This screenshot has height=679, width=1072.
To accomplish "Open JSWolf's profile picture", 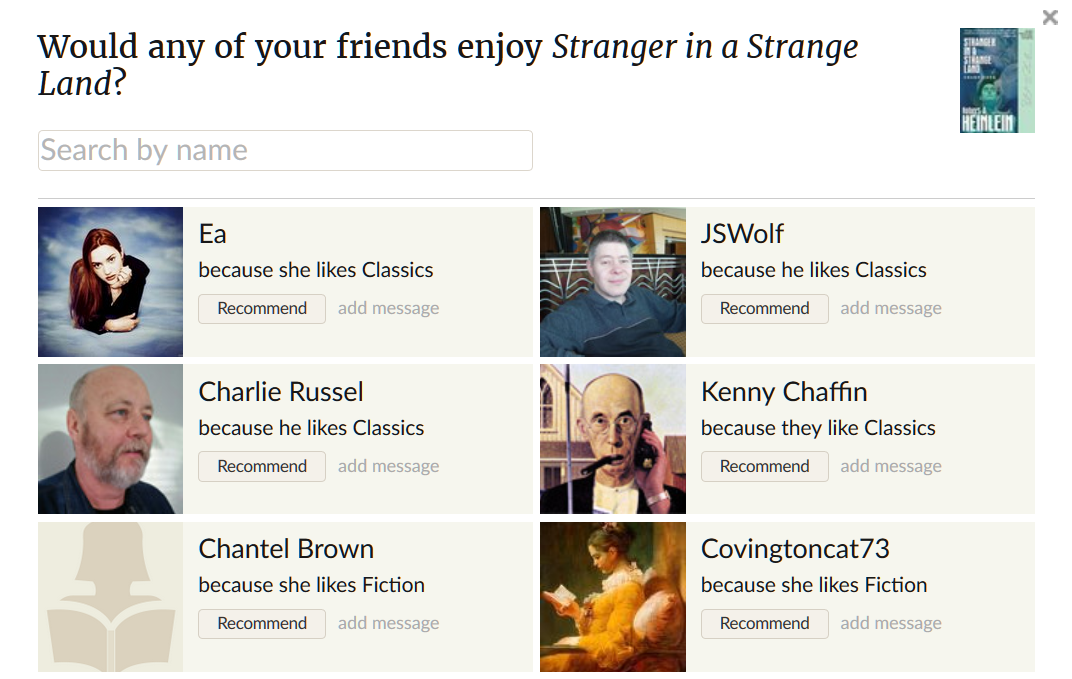I will pos(612,282).
